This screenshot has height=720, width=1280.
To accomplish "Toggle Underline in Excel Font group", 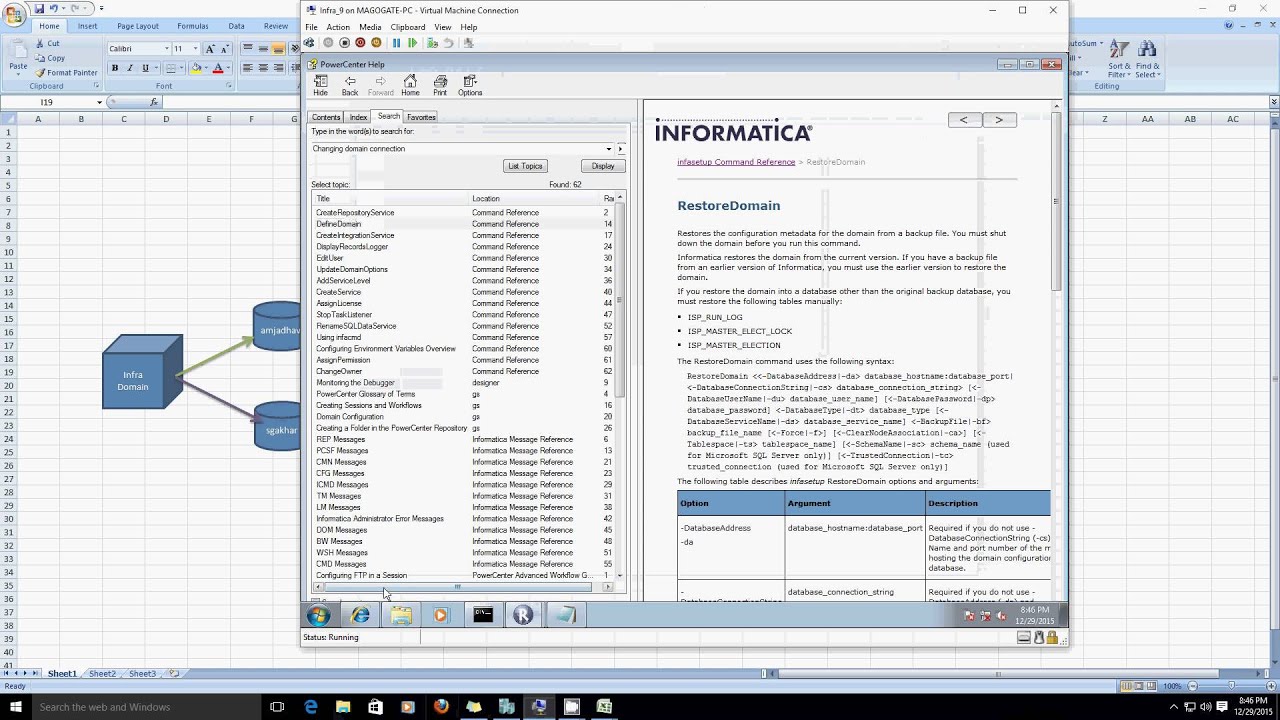I will tap(145, 68).
